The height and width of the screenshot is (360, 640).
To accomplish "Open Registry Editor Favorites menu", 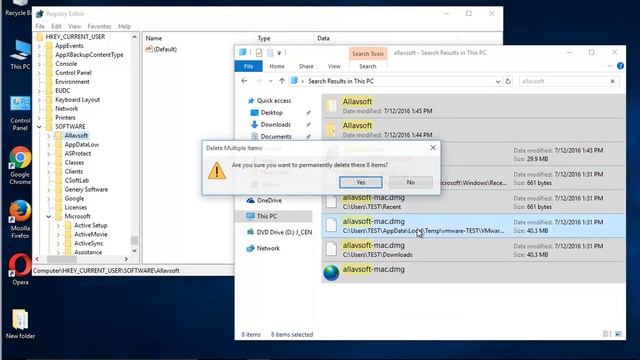I will (x=99, y=26).
